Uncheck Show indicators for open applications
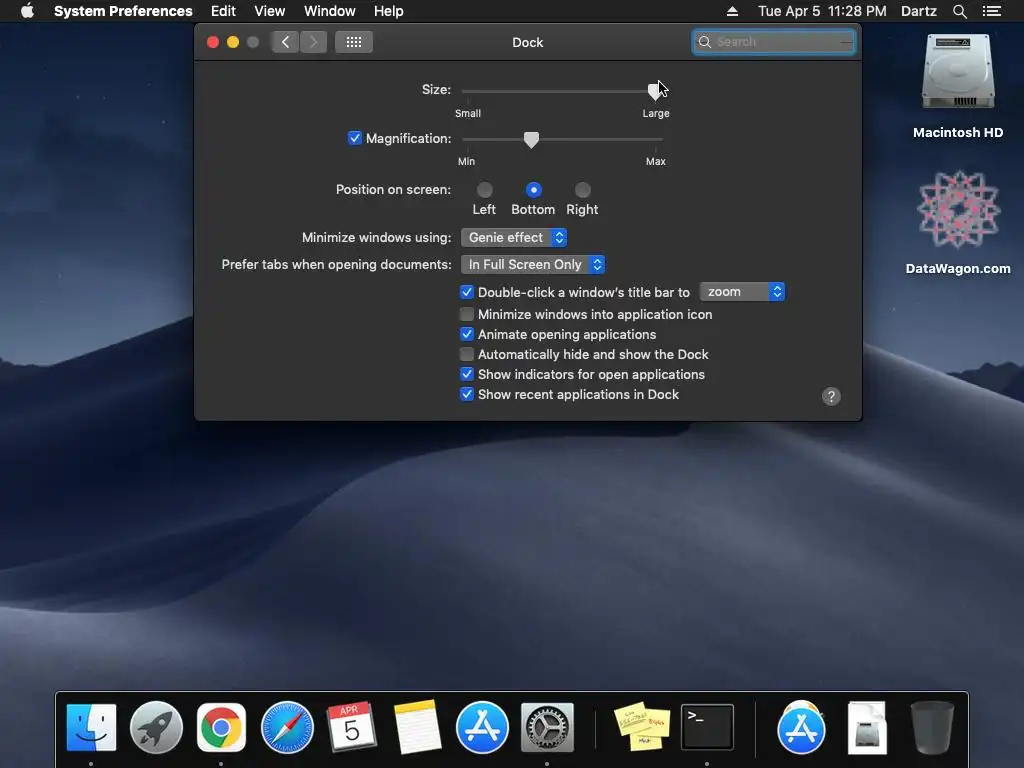 [x=466, y=374]
